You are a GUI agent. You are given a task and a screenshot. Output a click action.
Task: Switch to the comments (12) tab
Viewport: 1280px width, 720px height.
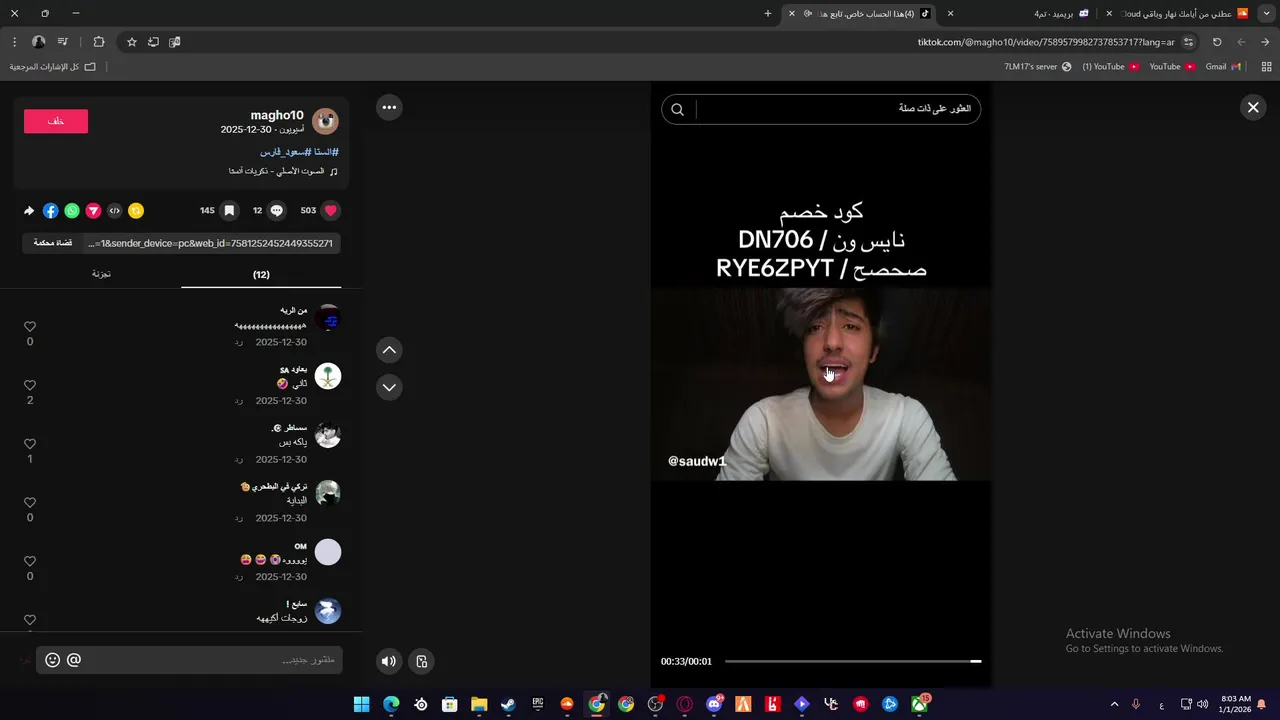(261, 275)
